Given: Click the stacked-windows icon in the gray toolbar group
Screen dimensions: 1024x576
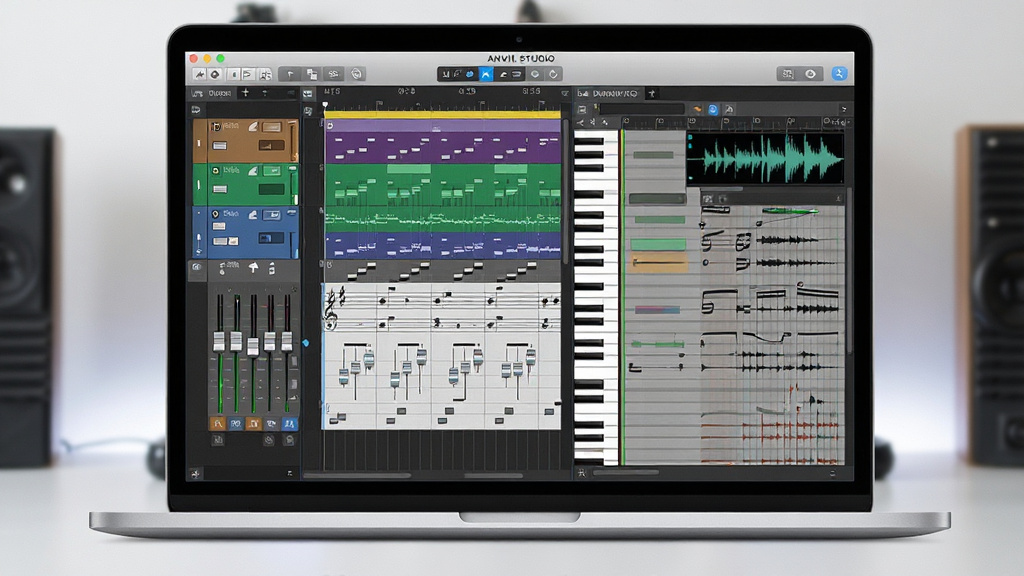Looking at the screenshot, I should [x=312, y=74].
